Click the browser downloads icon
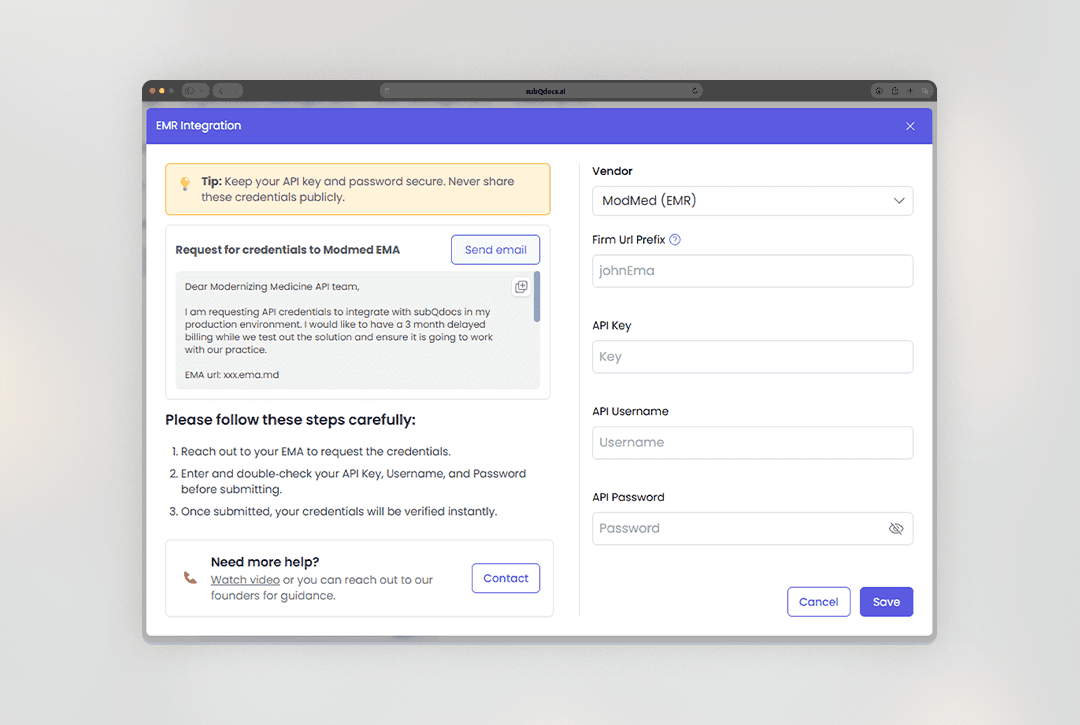 [878, 91]
